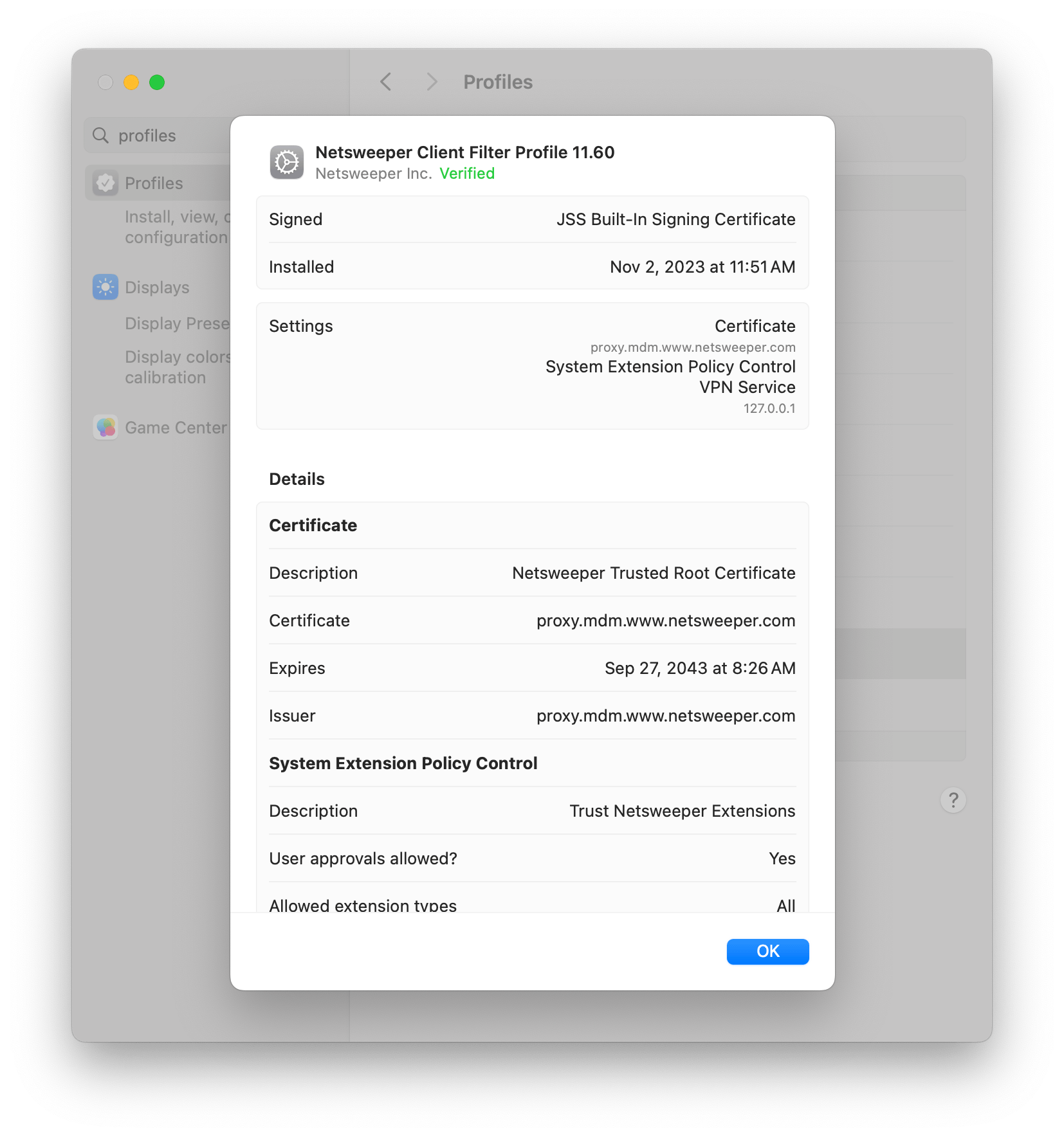Select the Profiles icon in the sidebar

click(105, 183)
